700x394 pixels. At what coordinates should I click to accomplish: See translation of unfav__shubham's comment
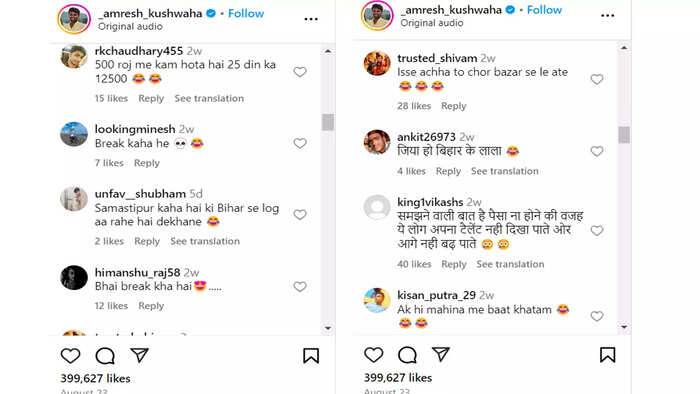coord(205,241)
